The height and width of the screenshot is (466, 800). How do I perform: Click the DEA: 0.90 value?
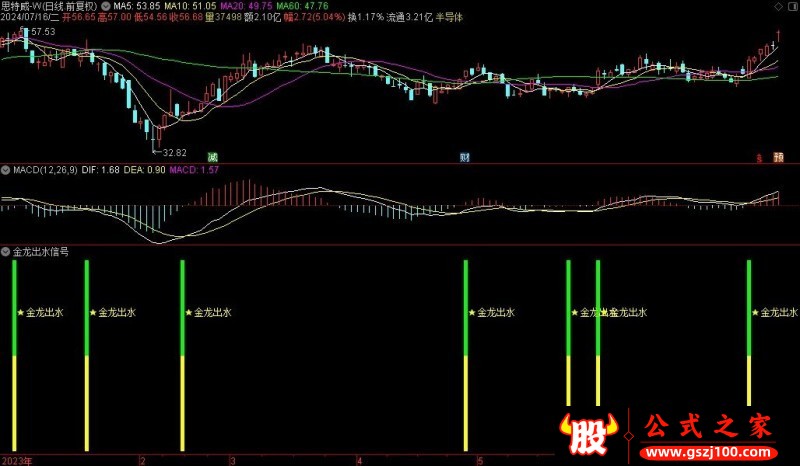tap(144, 170)
